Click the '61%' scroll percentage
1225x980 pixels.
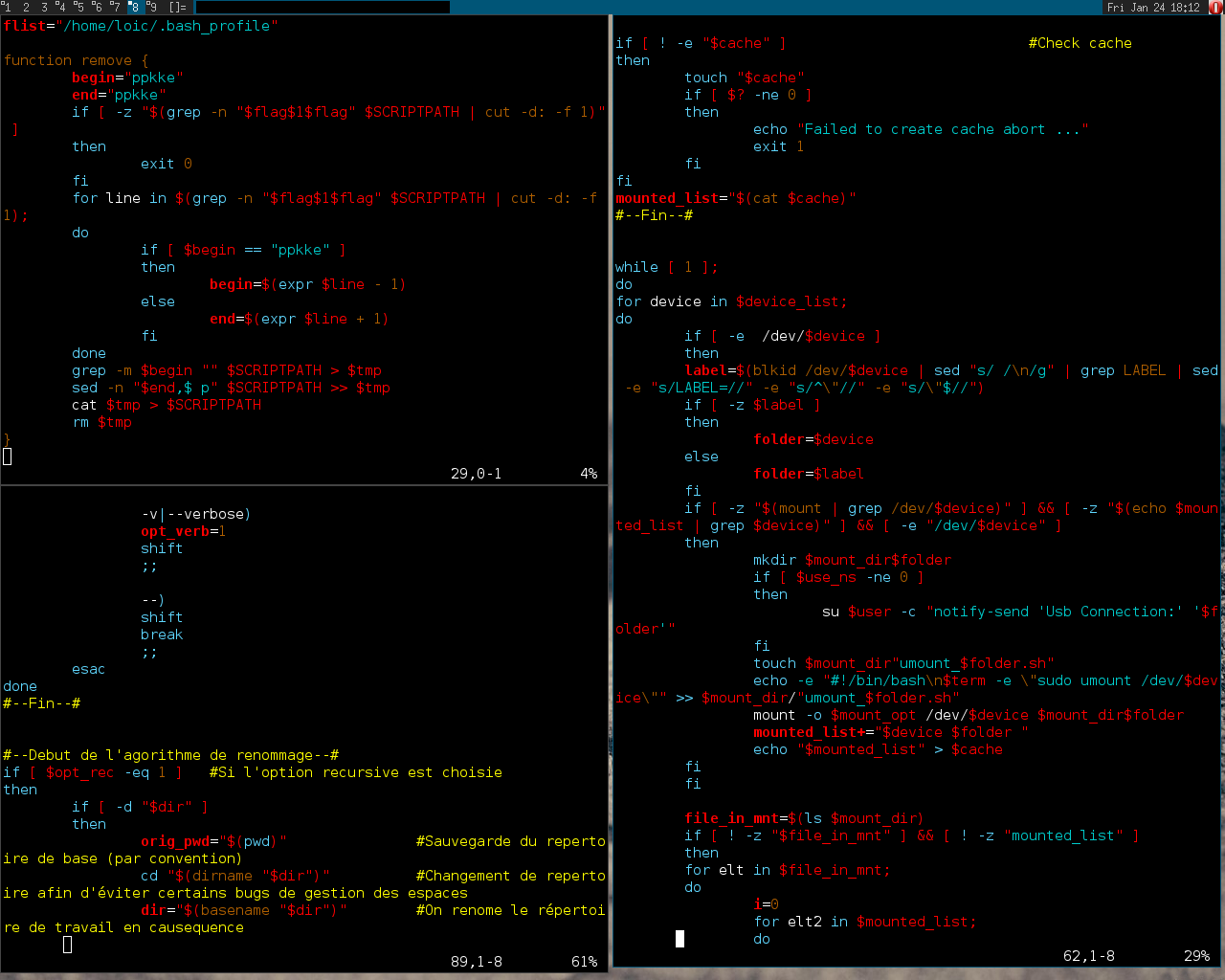coord(585,962)
